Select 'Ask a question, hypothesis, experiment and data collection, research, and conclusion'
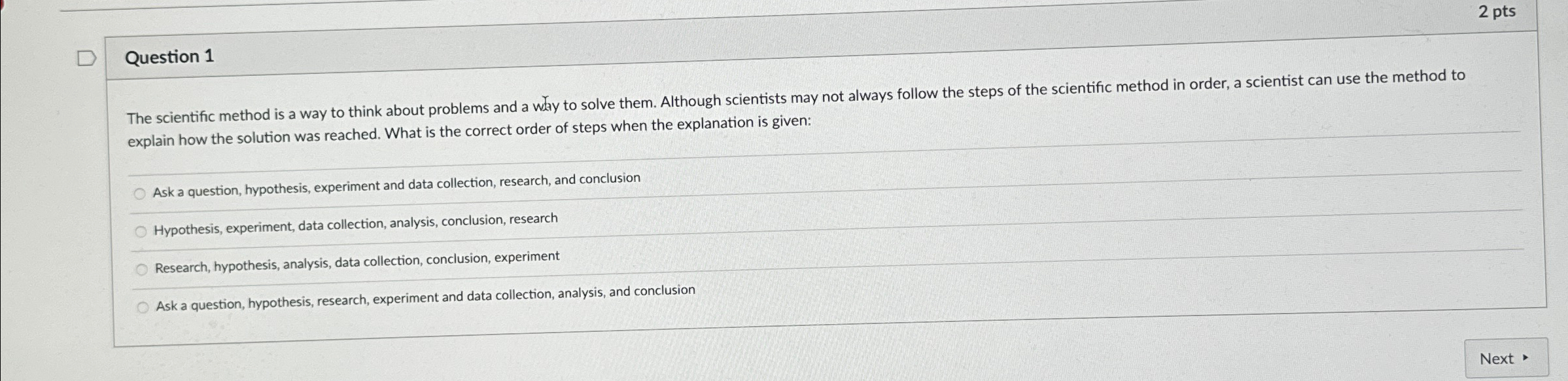 tap(140, 193)
